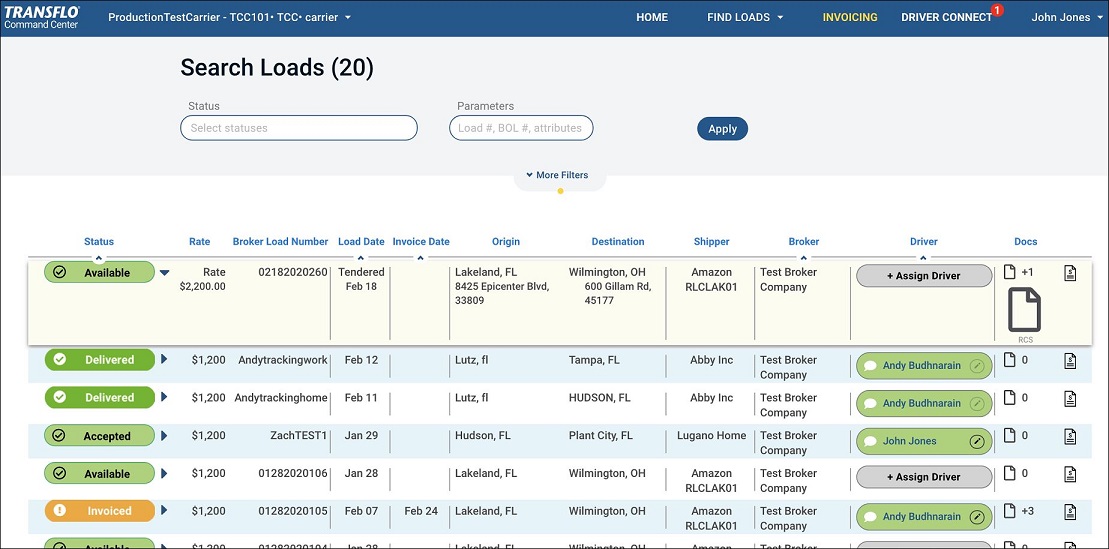Click the warning icon on Invoiced status

pos(59,511)
